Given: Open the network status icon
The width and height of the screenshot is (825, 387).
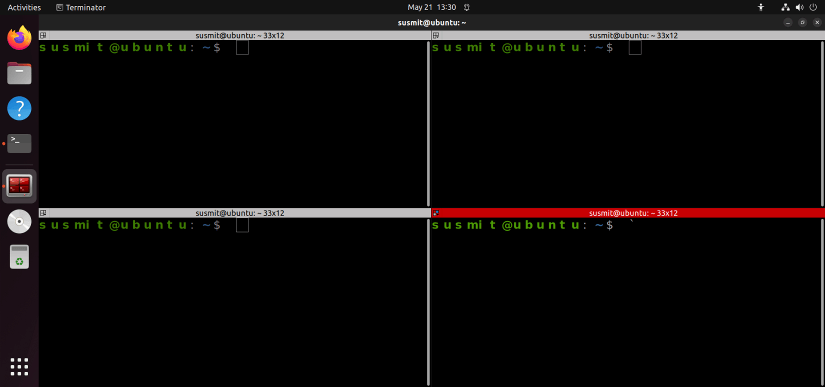Looking at the screenshot, I should tap(786, 7).
